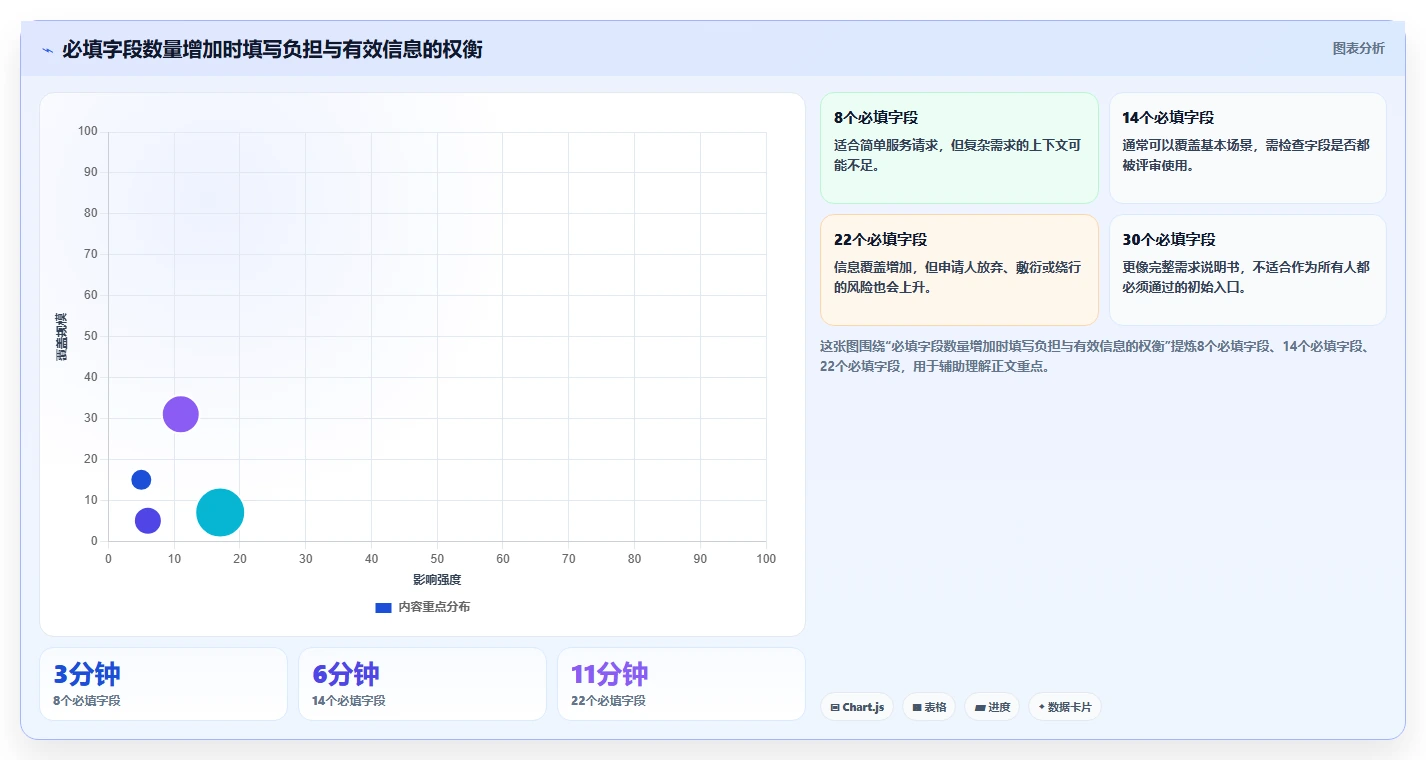Click the 数据卡片 chip's sparkle icon
The width and height of the screenshot is (1426, 760).
coord(1041,707)
